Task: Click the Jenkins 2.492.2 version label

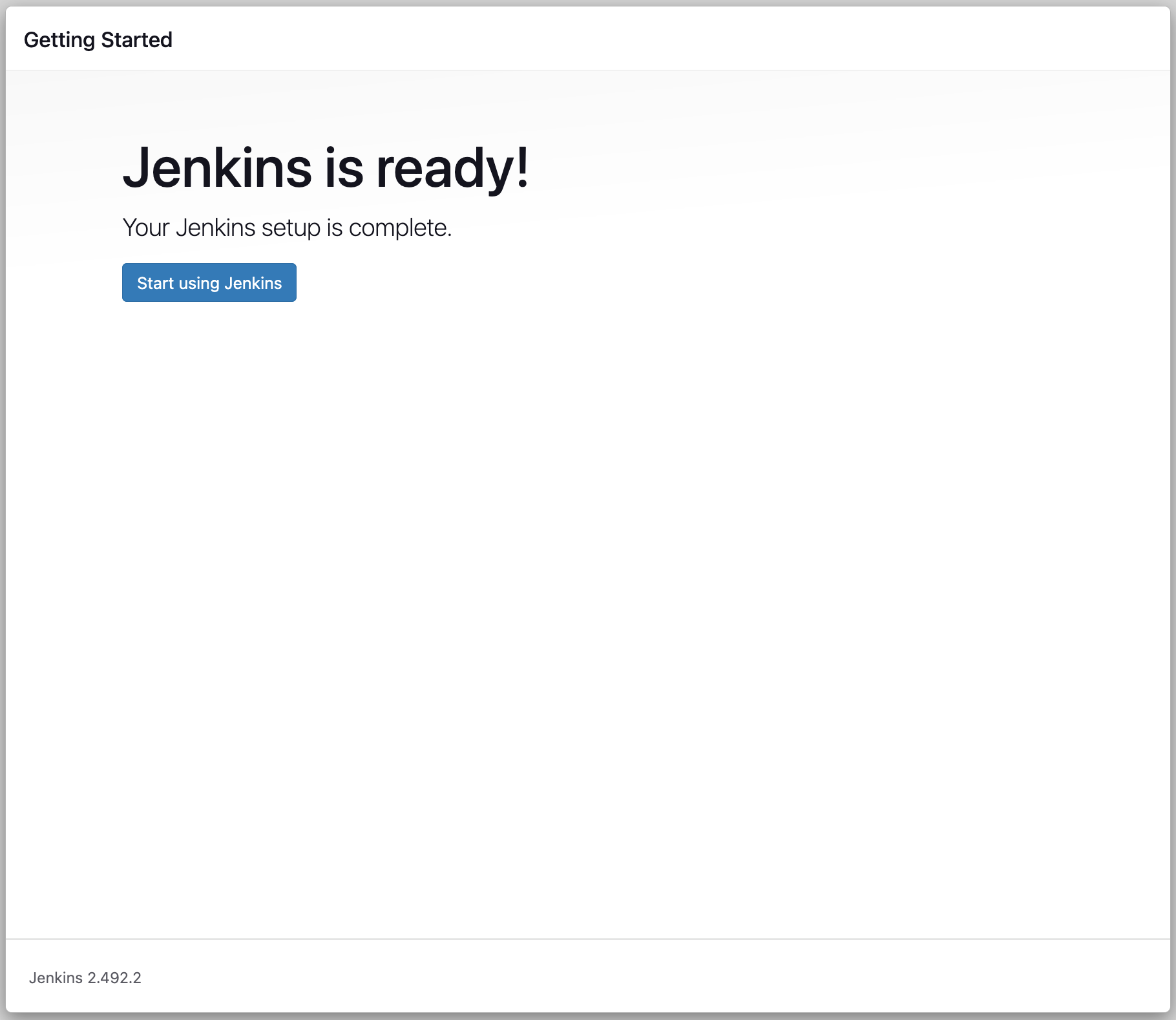Action: click(86, 977)
